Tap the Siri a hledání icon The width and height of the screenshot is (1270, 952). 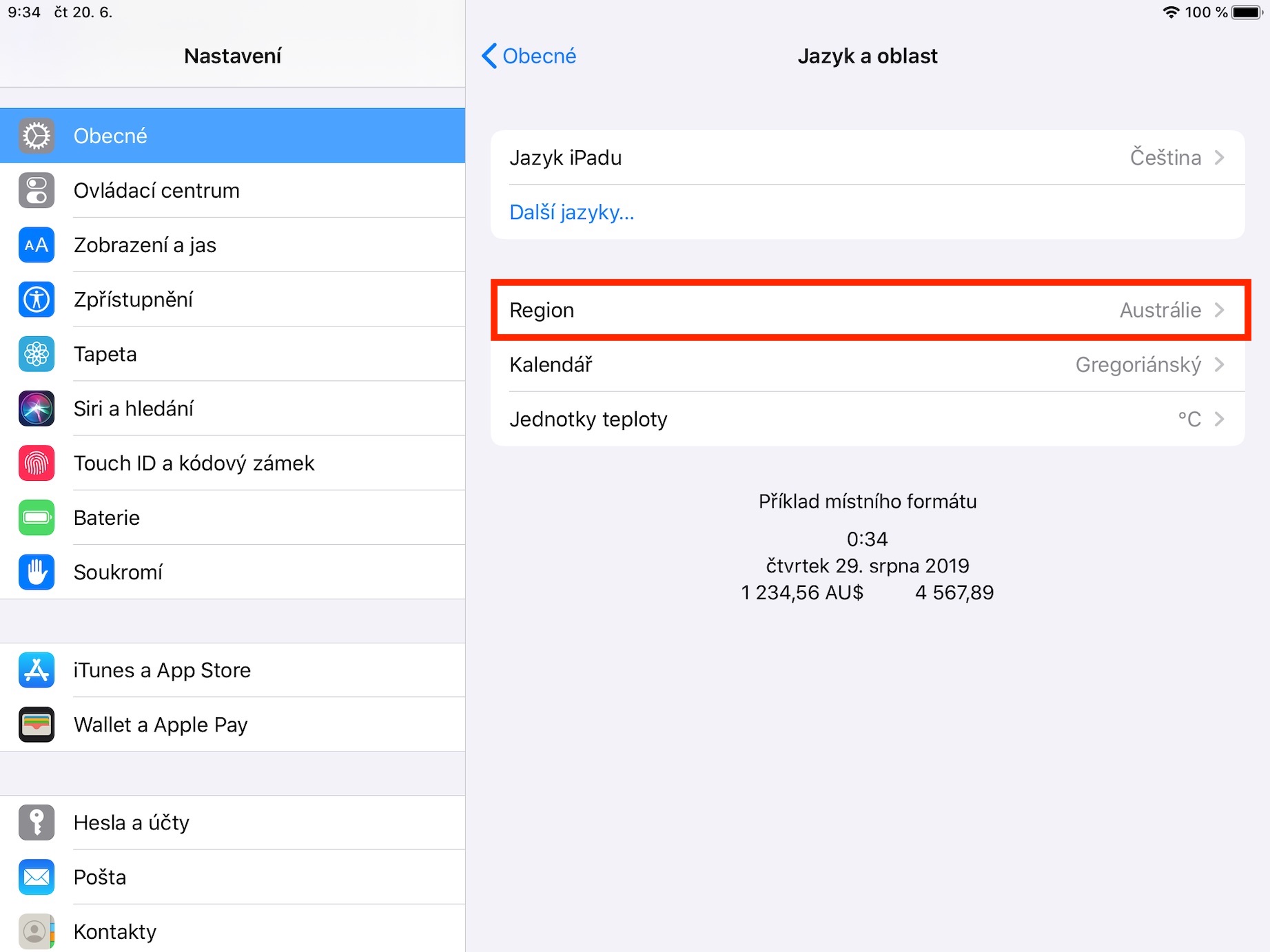tap(37, 408)
